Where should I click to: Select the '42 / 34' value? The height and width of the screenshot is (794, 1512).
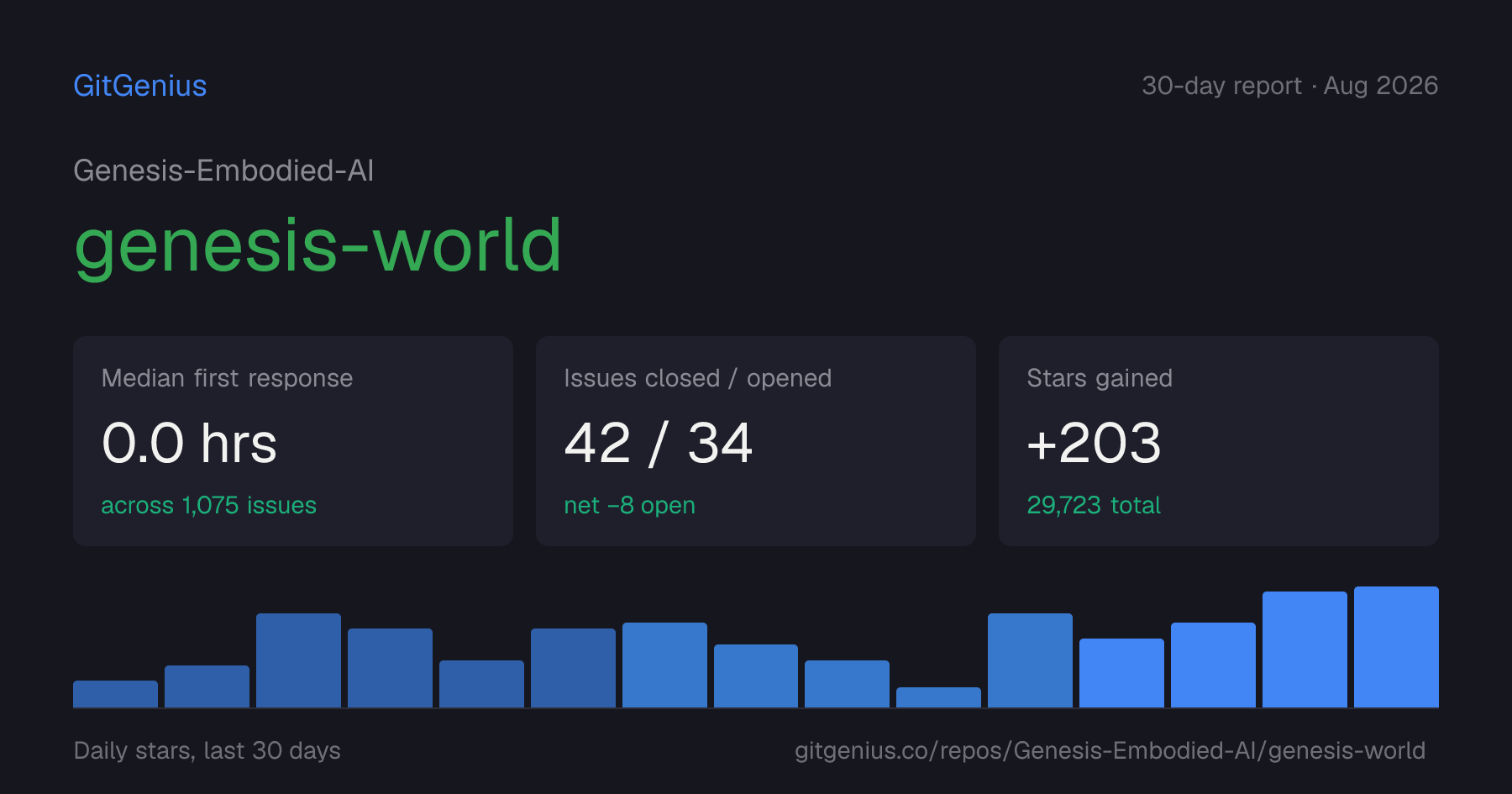pyautogui.click(x=659, y=443)
